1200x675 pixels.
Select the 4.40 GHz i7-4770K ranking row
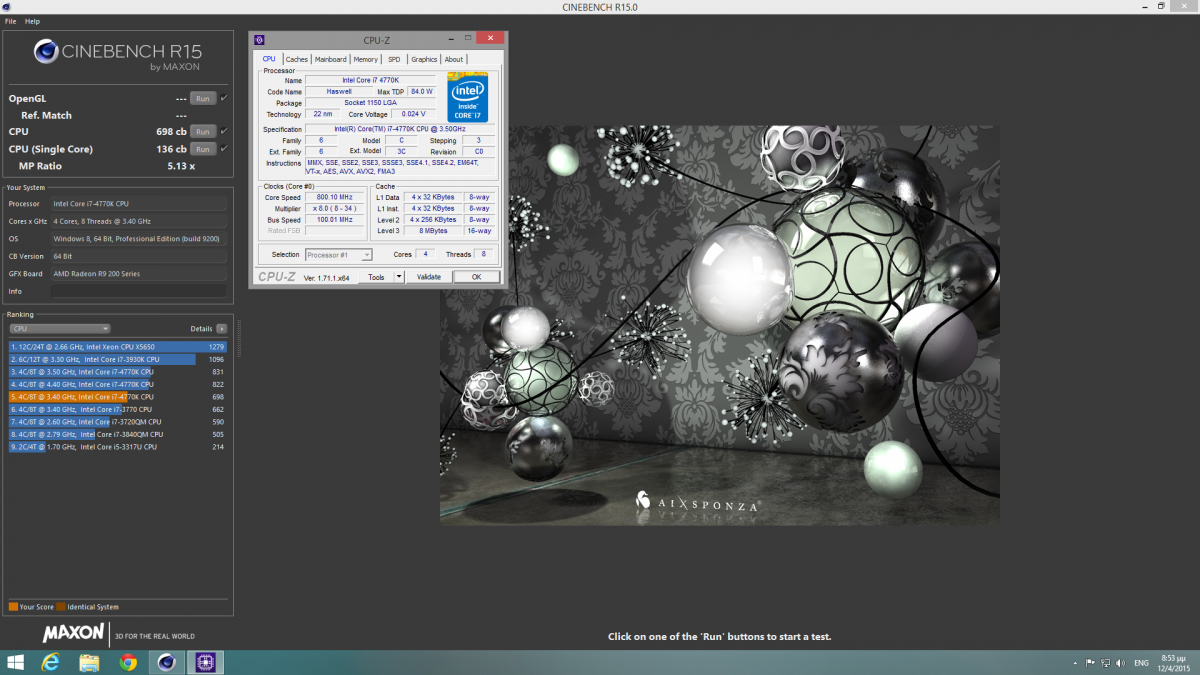(118, 384)
